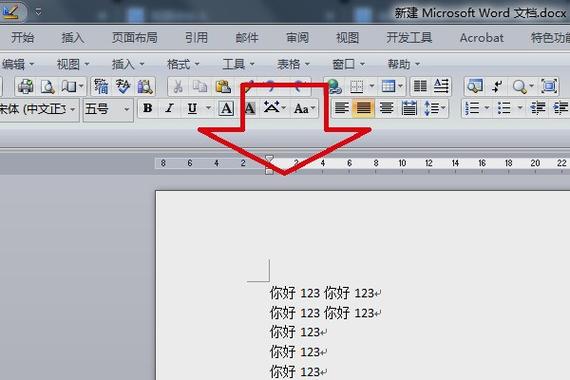Open the Document Map icon
This screenshot has height=380, width=570.
(x=475, y=86)
